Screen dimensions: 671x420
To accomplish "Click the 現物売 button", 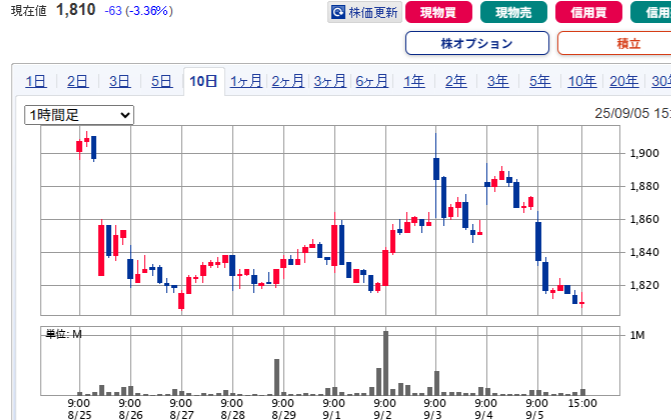I will 514,12.
